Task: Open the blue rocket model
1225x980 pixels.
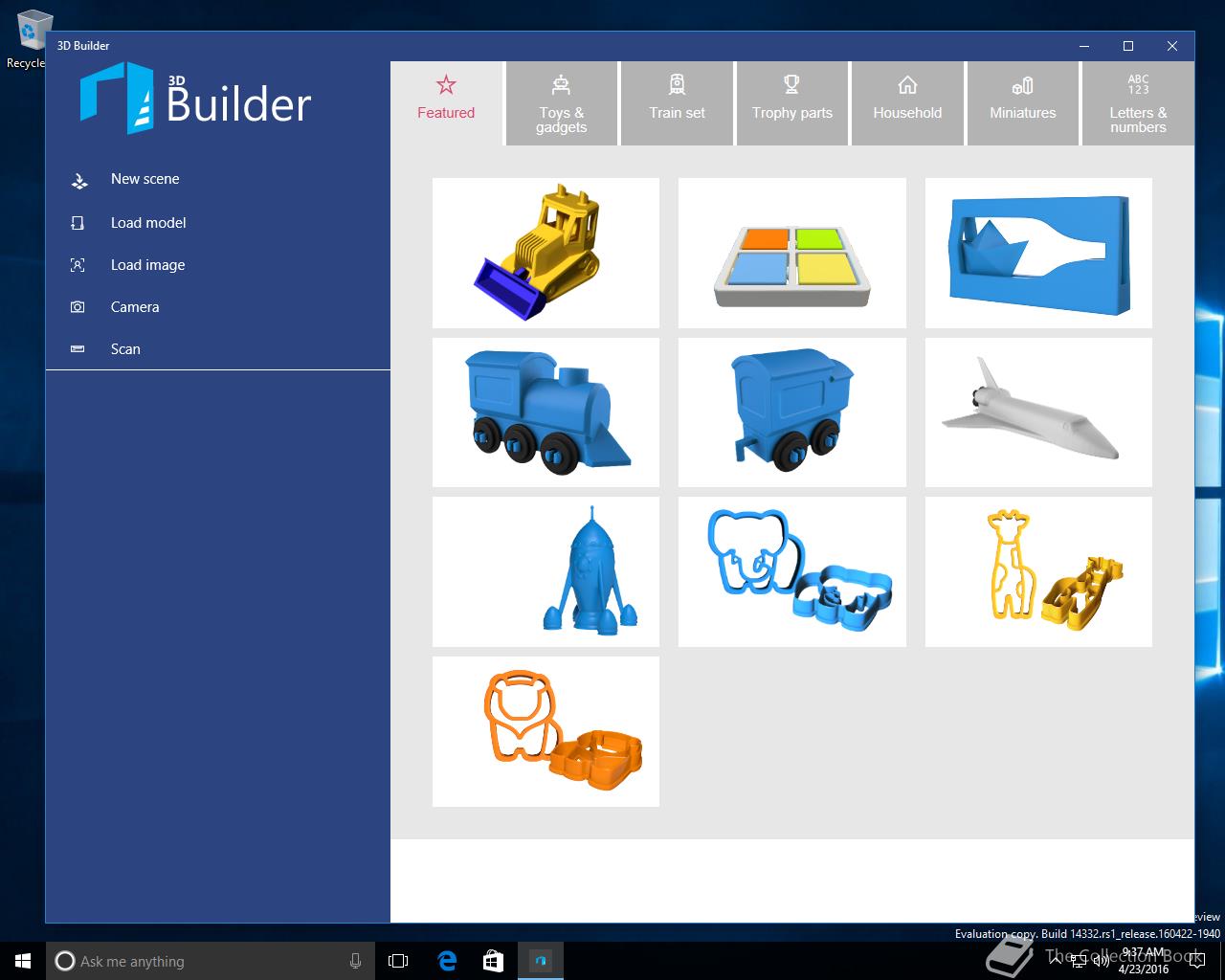Action: tap(546, 571)
